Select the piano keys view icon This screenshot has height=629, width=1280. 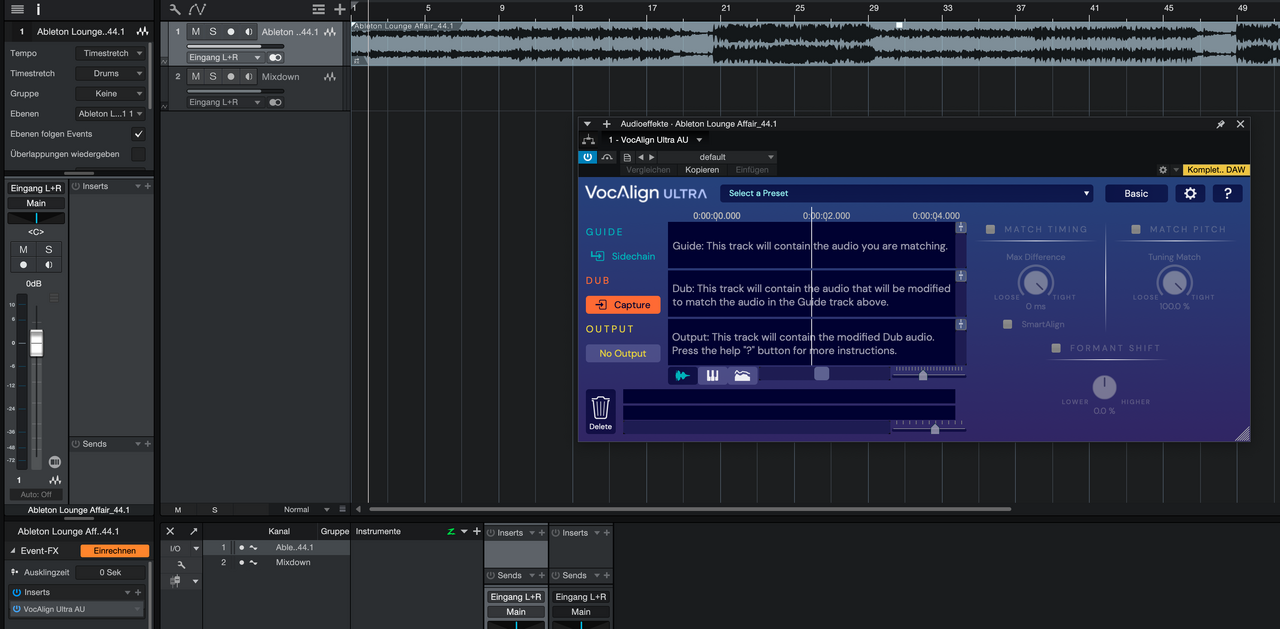point(713,376)
